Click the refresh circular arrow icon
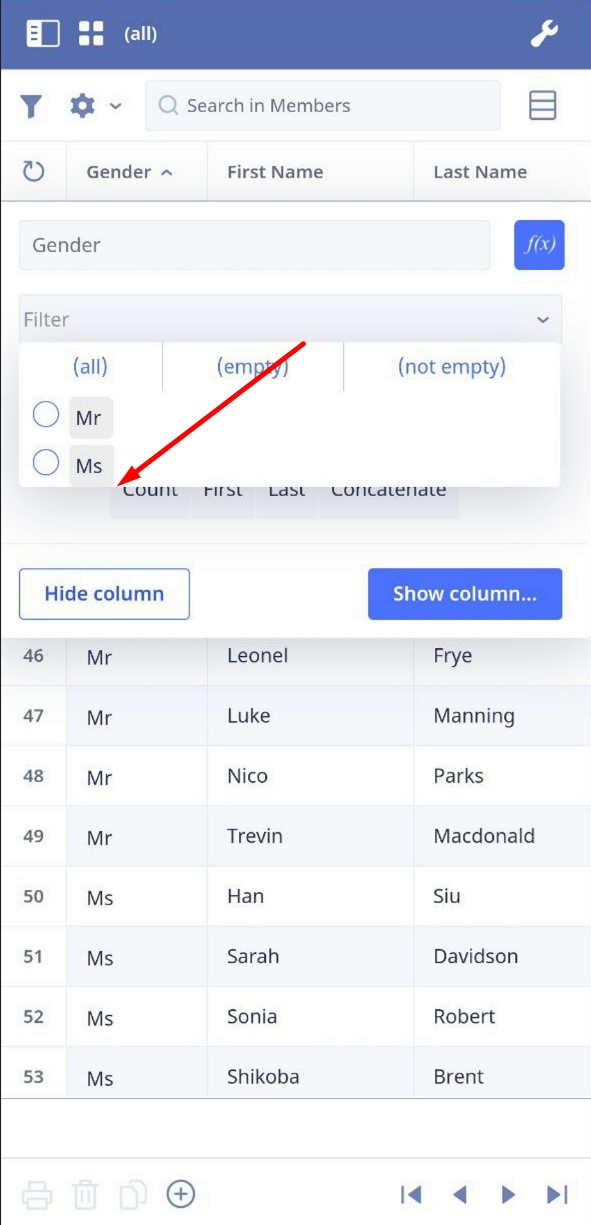The image size is (591, 1225). (x=34, y=171)
